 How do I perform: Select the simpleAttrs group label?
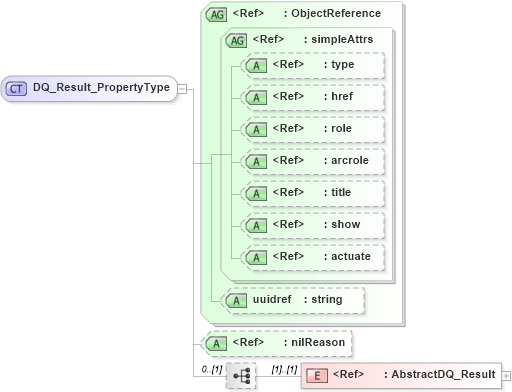(342, 39)
